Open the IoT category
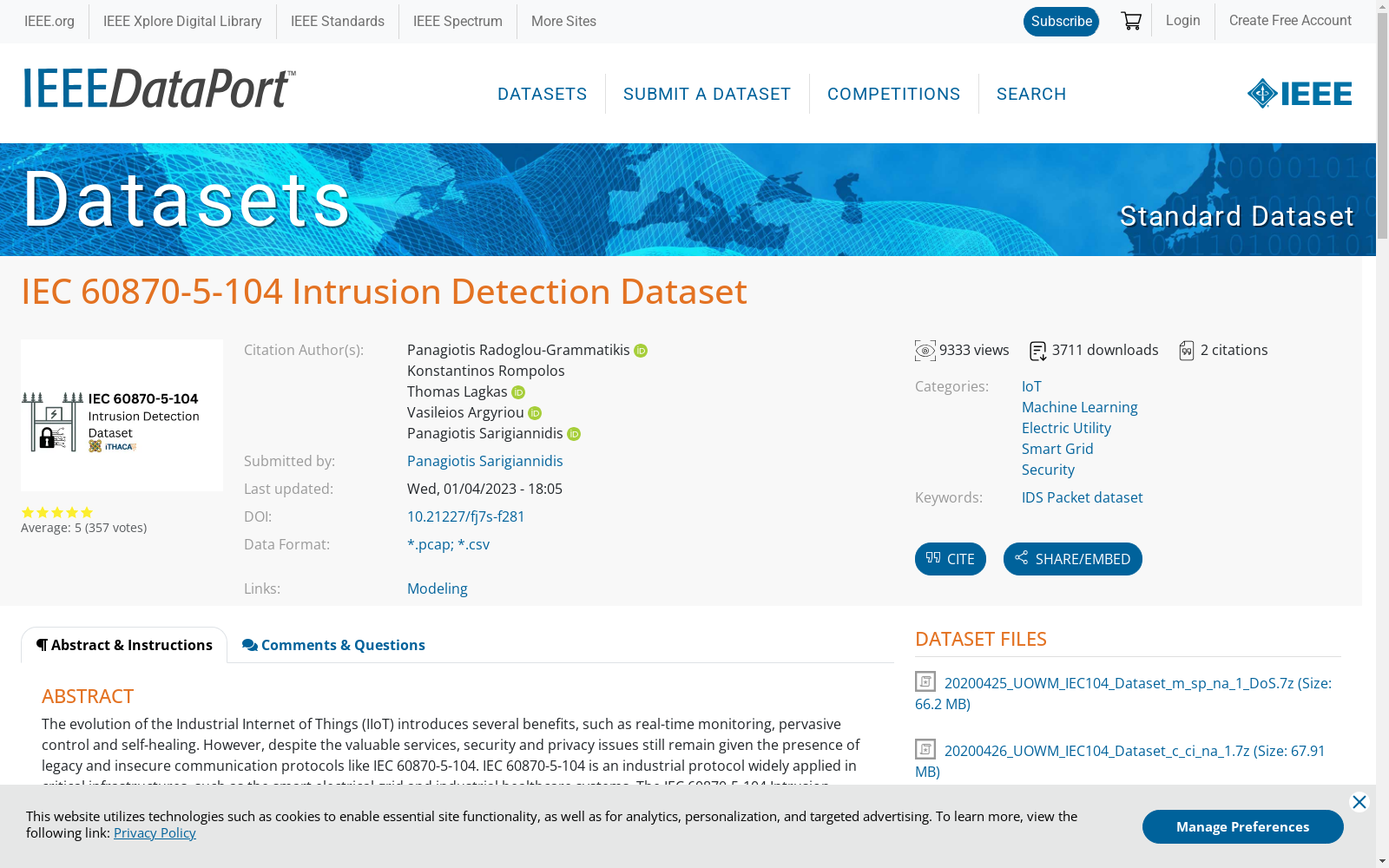 pyautogui.click(x=1031, y=386)
